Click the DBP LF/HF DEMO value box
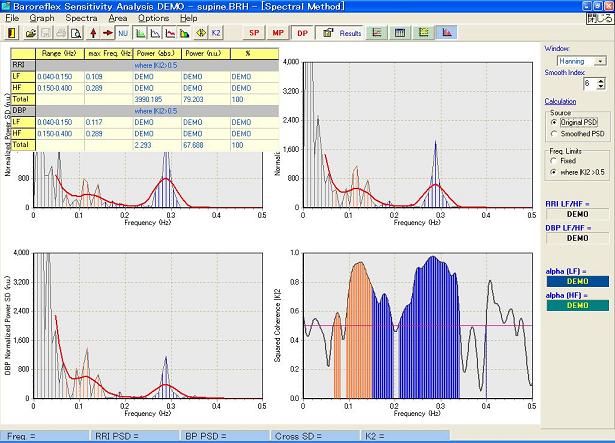This screenshot has width=615, height=443. coord(578,238)
